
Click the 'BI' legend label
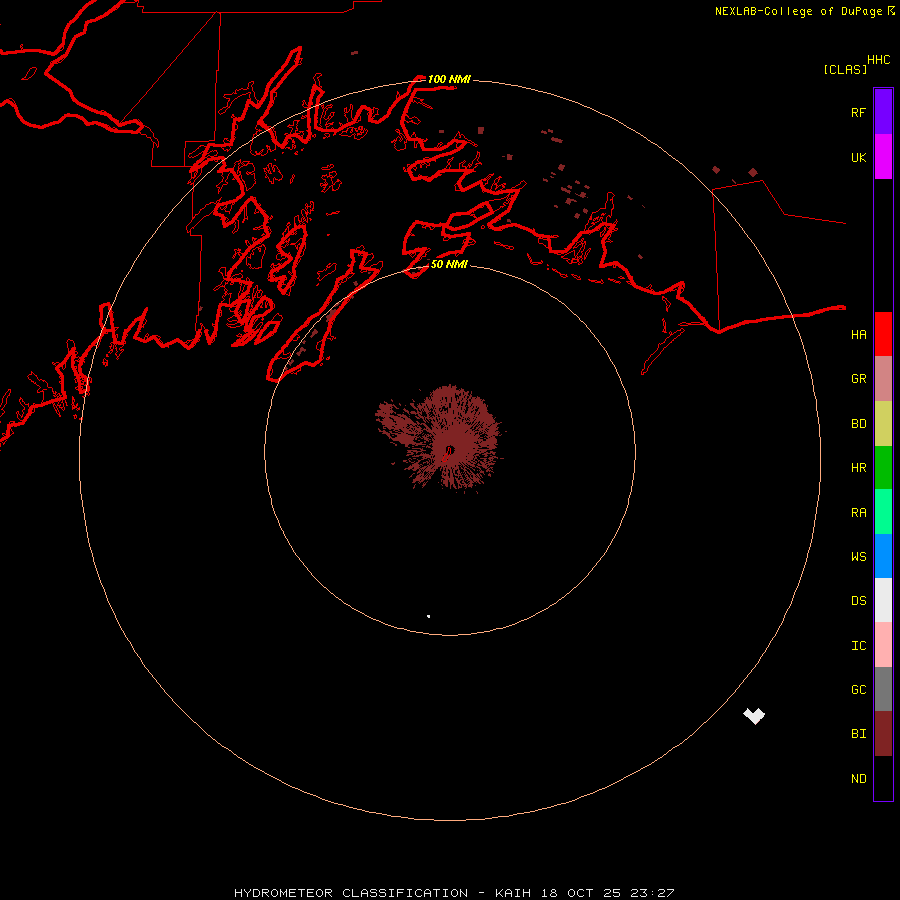click(858, 734)
